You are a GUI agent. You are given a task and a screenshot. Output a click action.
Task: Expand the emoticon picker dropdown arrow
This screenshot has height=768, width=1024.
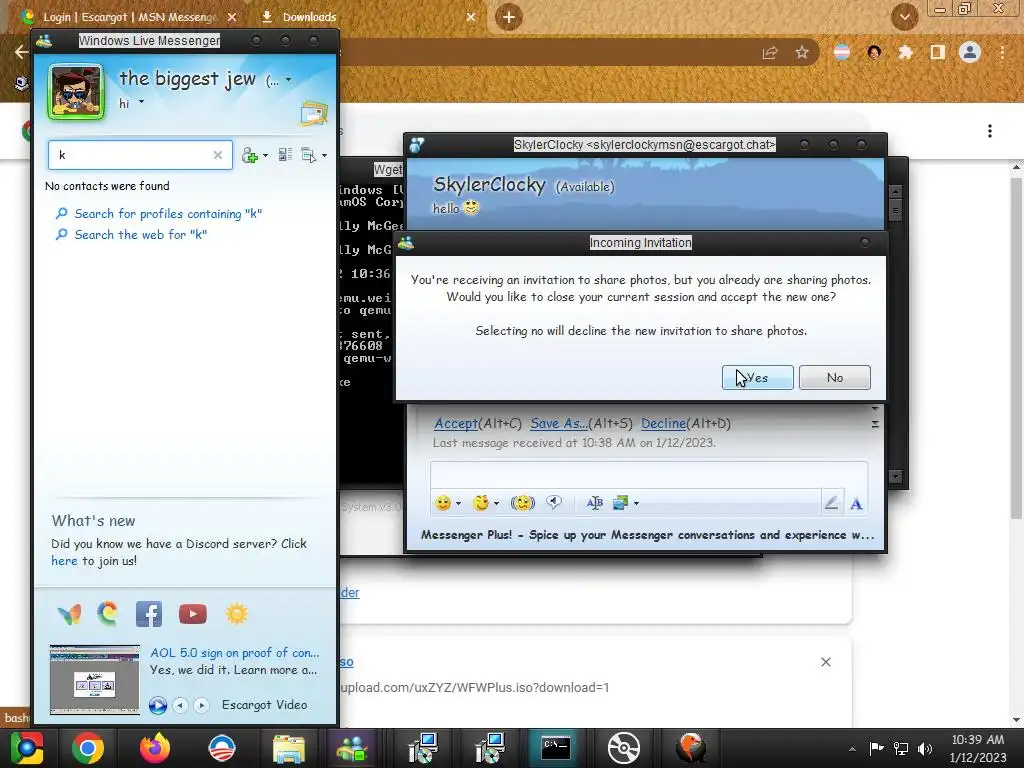pos(458,504)
